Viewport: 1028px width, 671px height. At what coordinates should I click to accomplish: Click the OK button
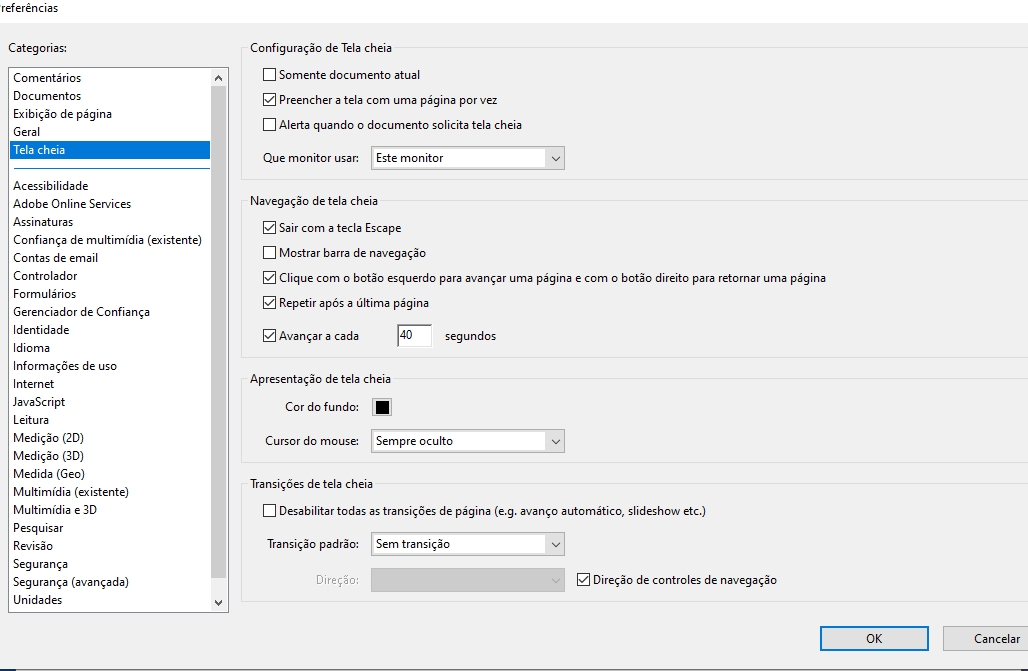[x=874, y=639]
